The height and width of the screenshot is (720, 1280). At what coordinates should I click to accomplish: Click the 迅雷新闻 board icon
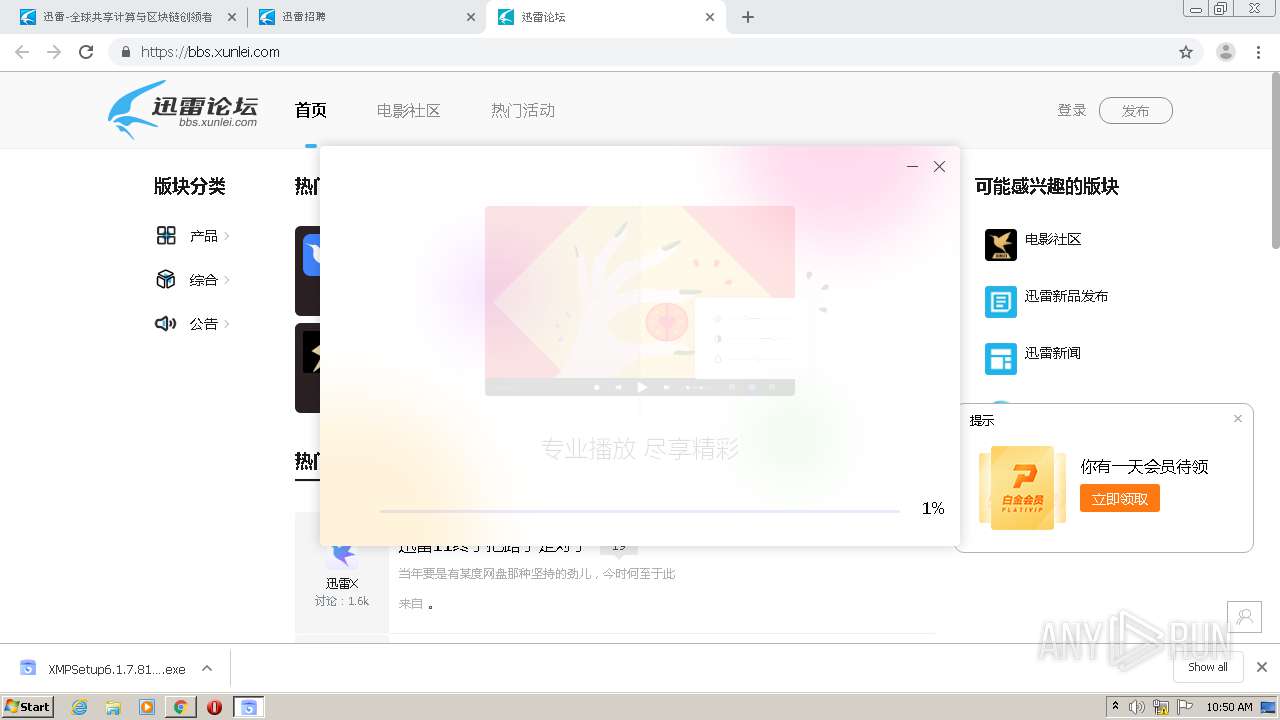point(1001,359)
